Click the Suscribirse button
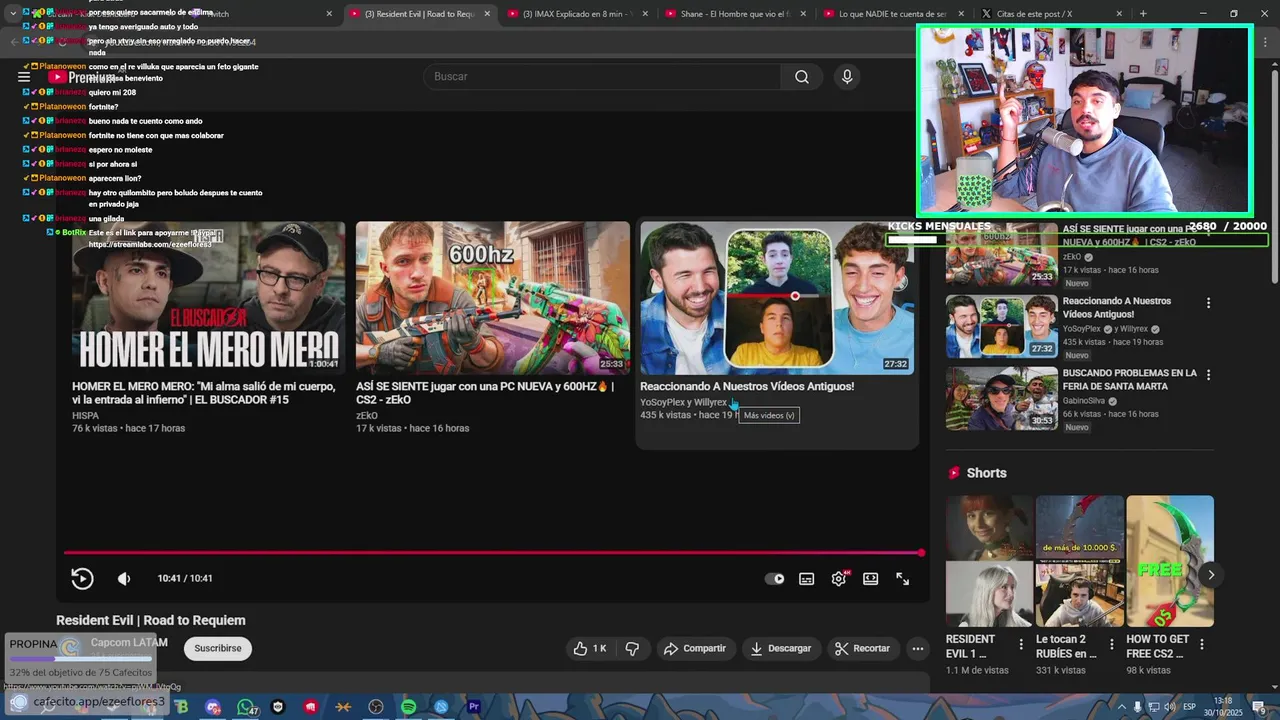Image resolution: width=1280 pixels, height=720 pixels. (x=218, y=648)
